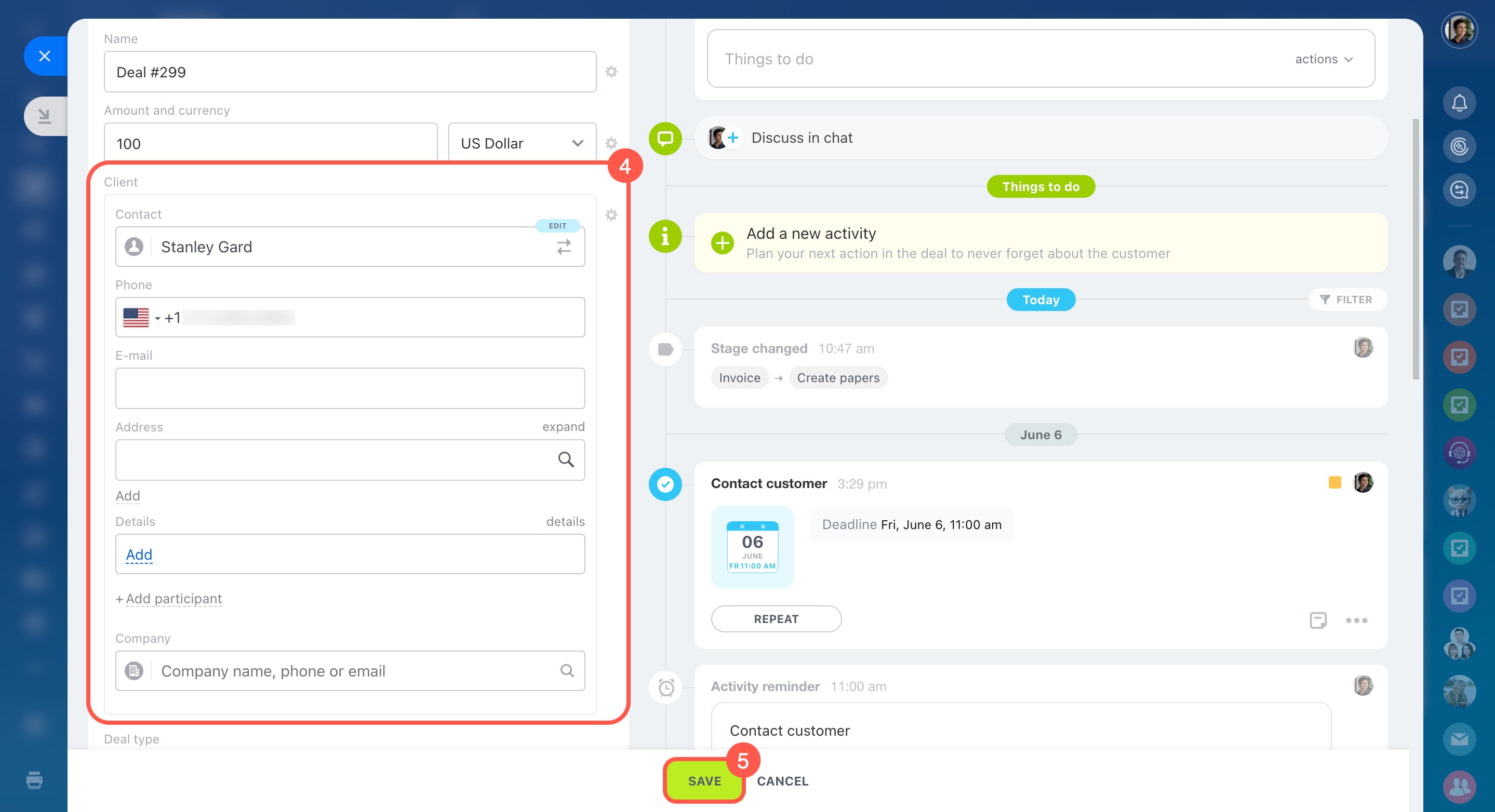Open three-dots menu on Contact customer activity
The image size is (1495, 812).
pos(1356,620)
